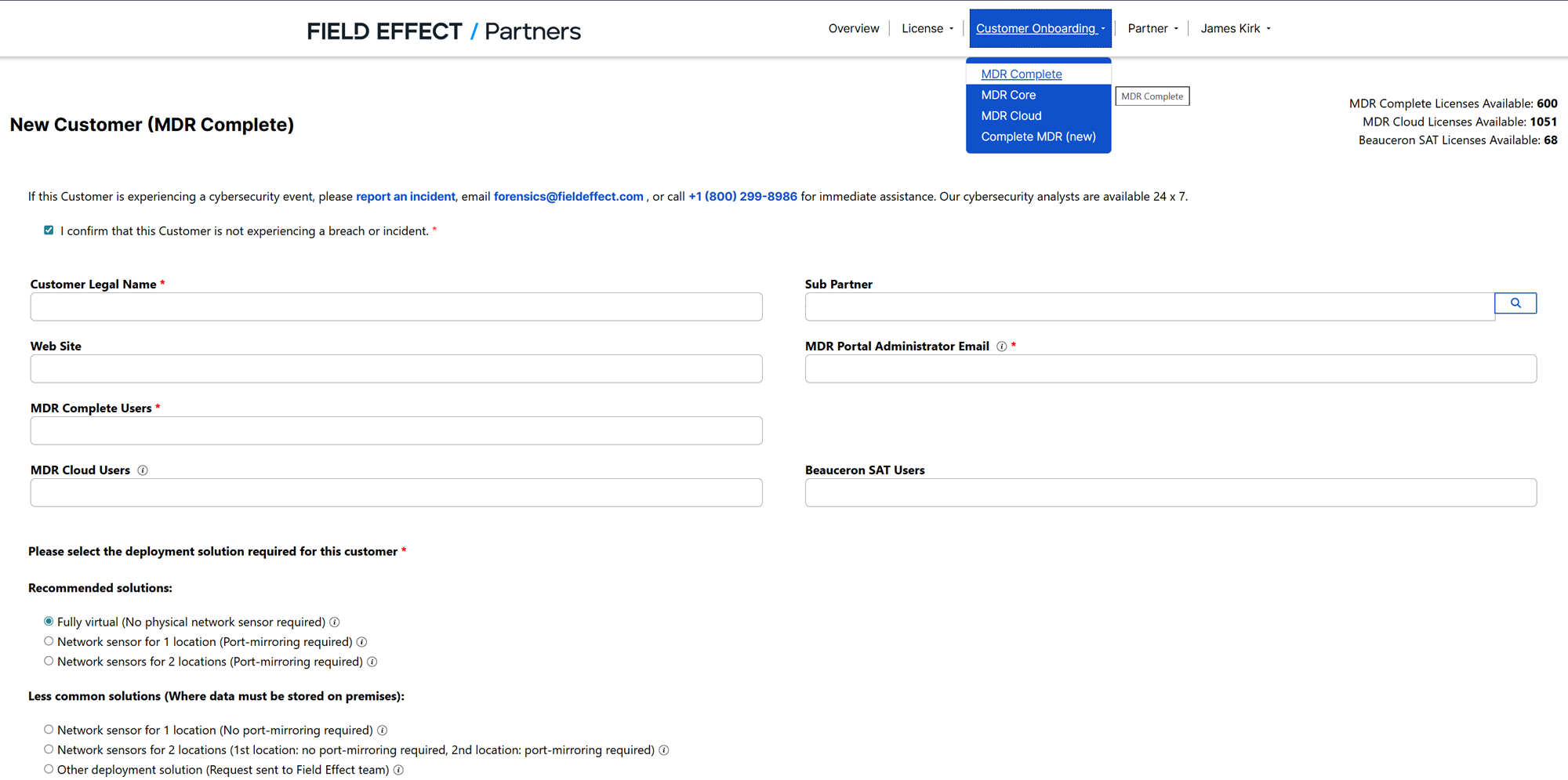This screenshot has width=1568, height=780.
Task: Click info icon for Other deployment solution
Action: pos(398,771)
